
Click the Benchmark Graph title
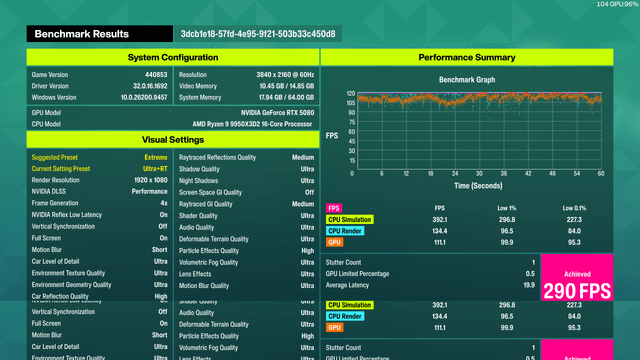467,80
